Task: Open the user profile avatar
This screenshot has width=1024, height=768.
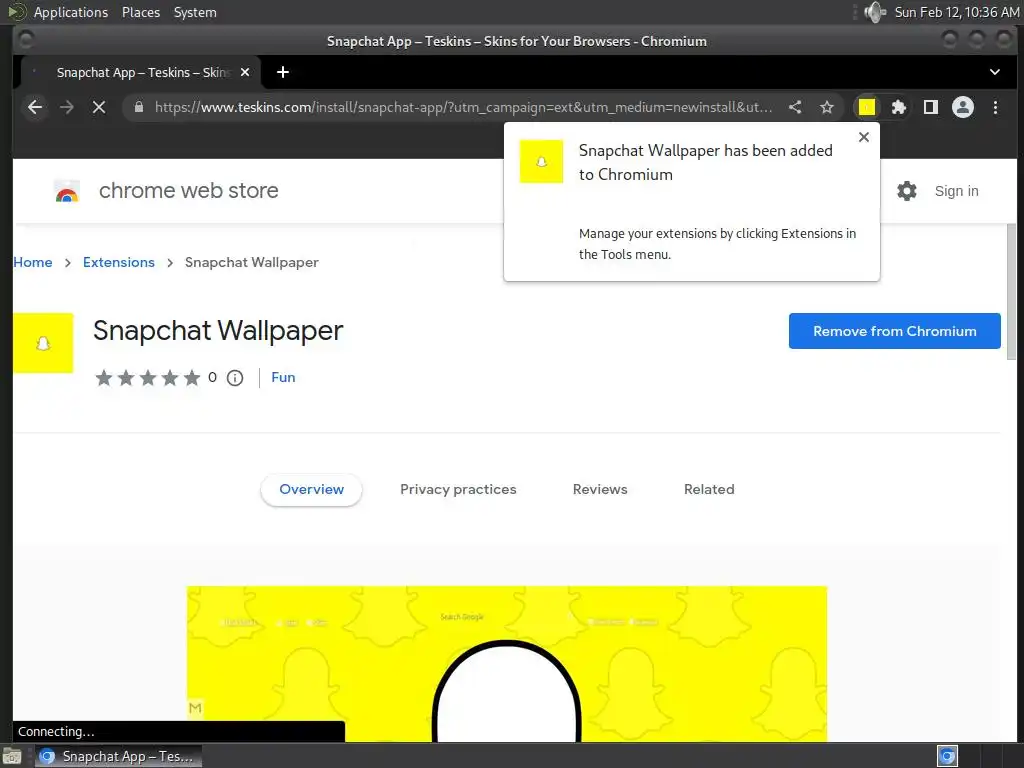Action: [963, 107]
